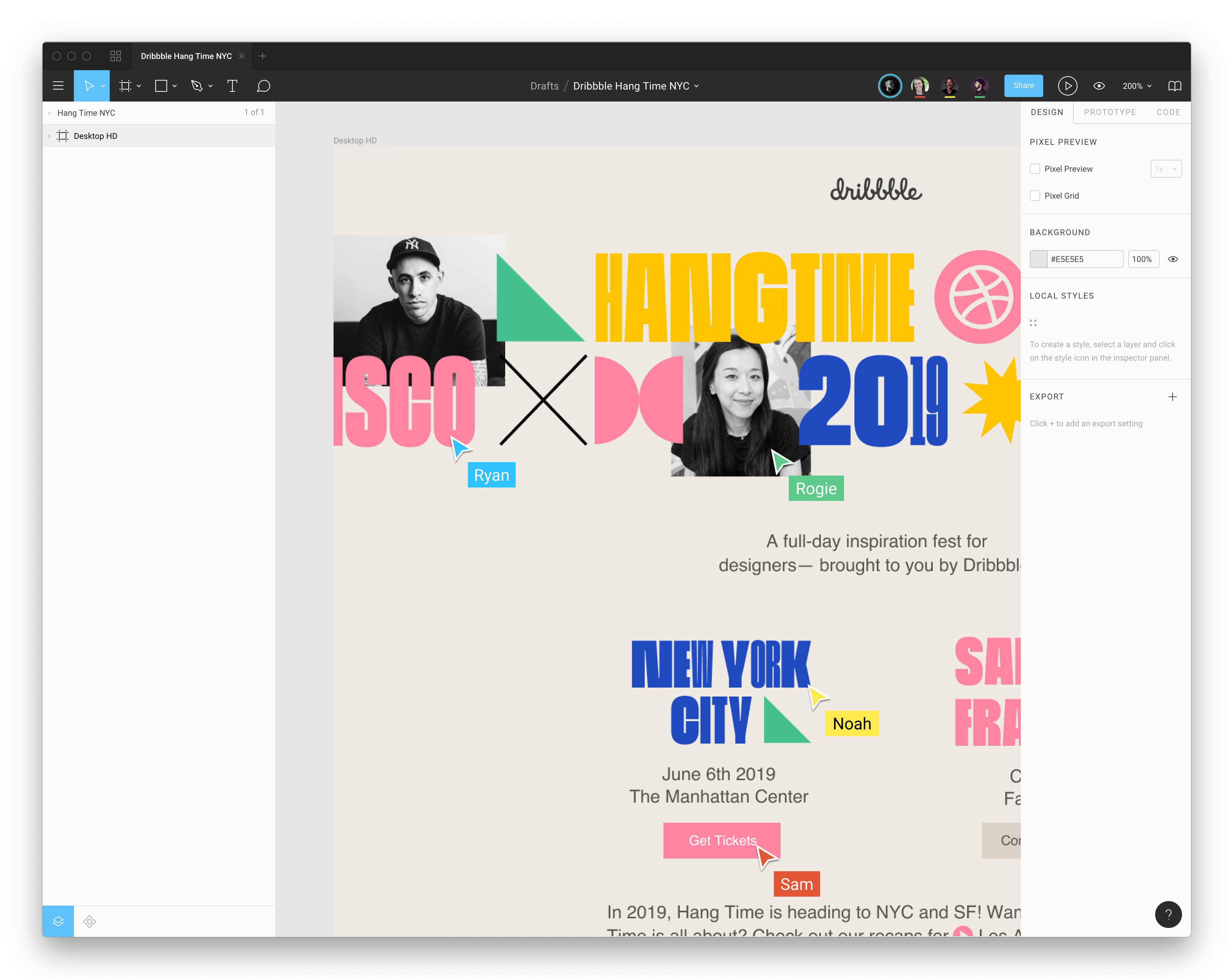
Task: Toggle background visibility eye icon
Action: pos(1173,259)
